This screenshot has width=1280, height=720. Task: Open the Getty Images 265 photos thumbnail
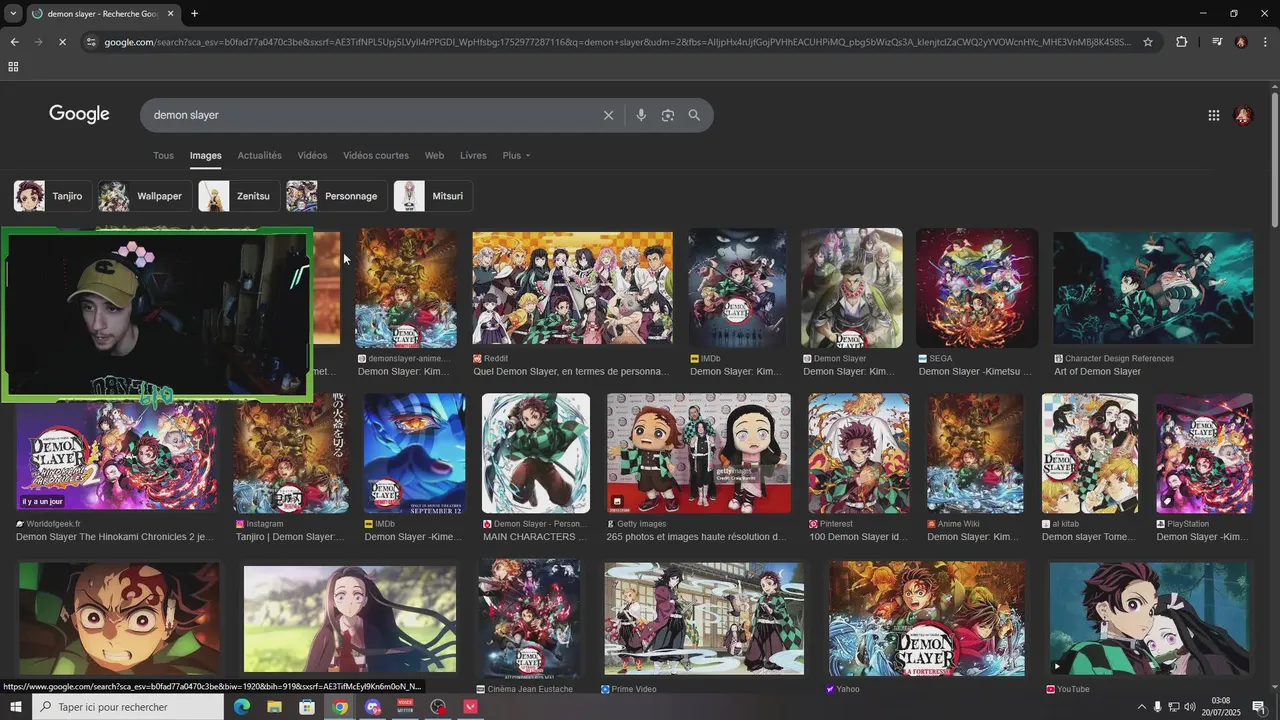[698, 453]
